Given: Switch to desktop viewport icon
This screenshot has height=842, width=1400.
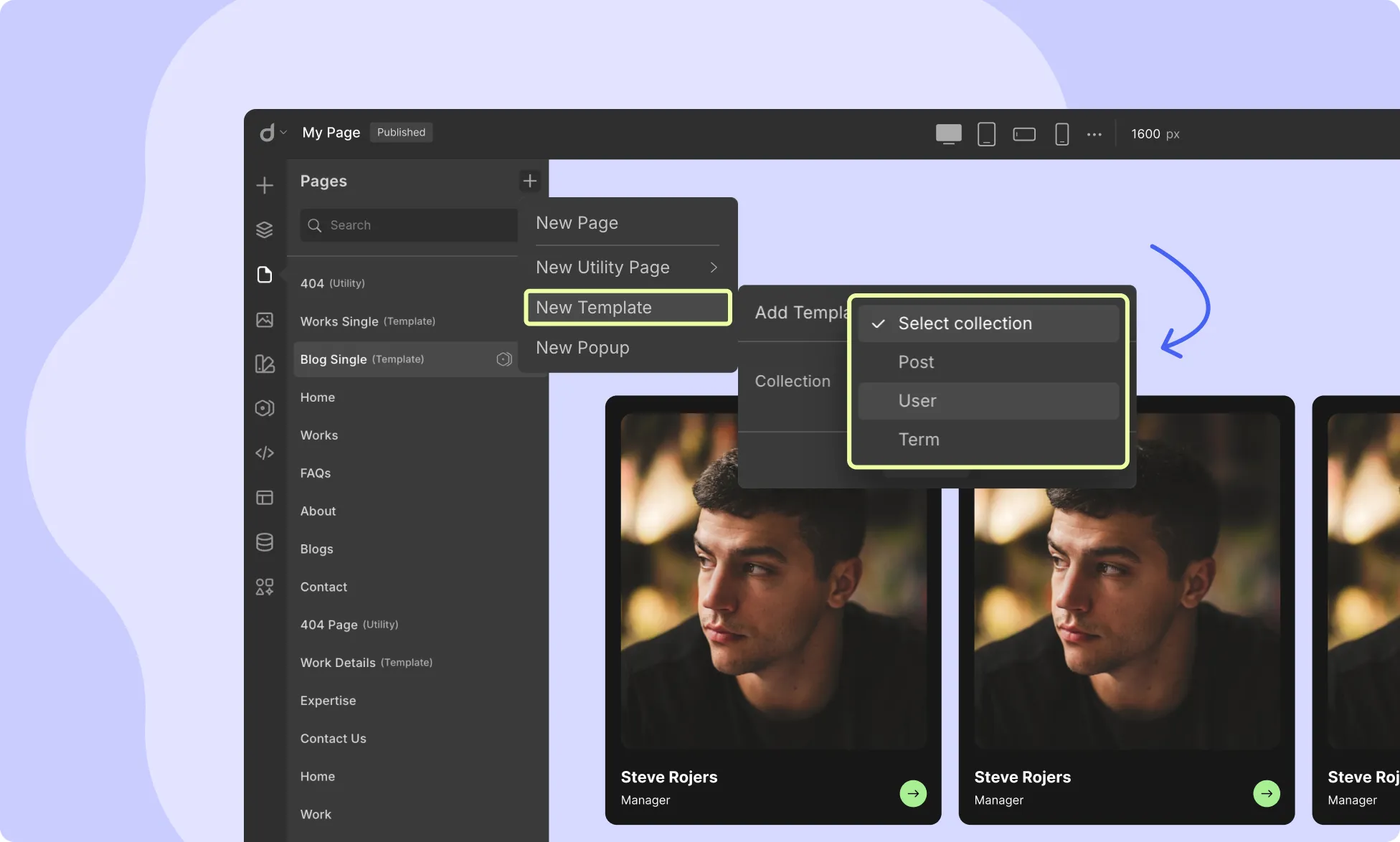Looking at the screenshot, I should 948,134.
